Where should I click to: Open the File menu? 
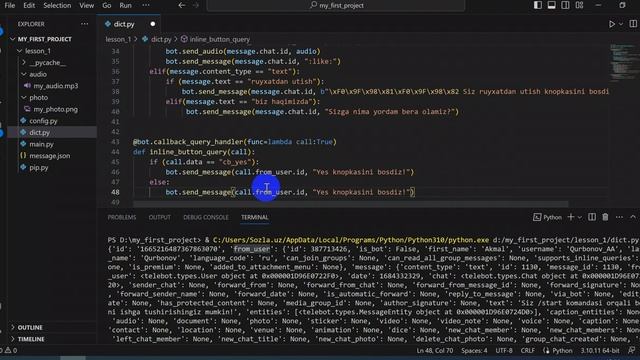point(9,5)
